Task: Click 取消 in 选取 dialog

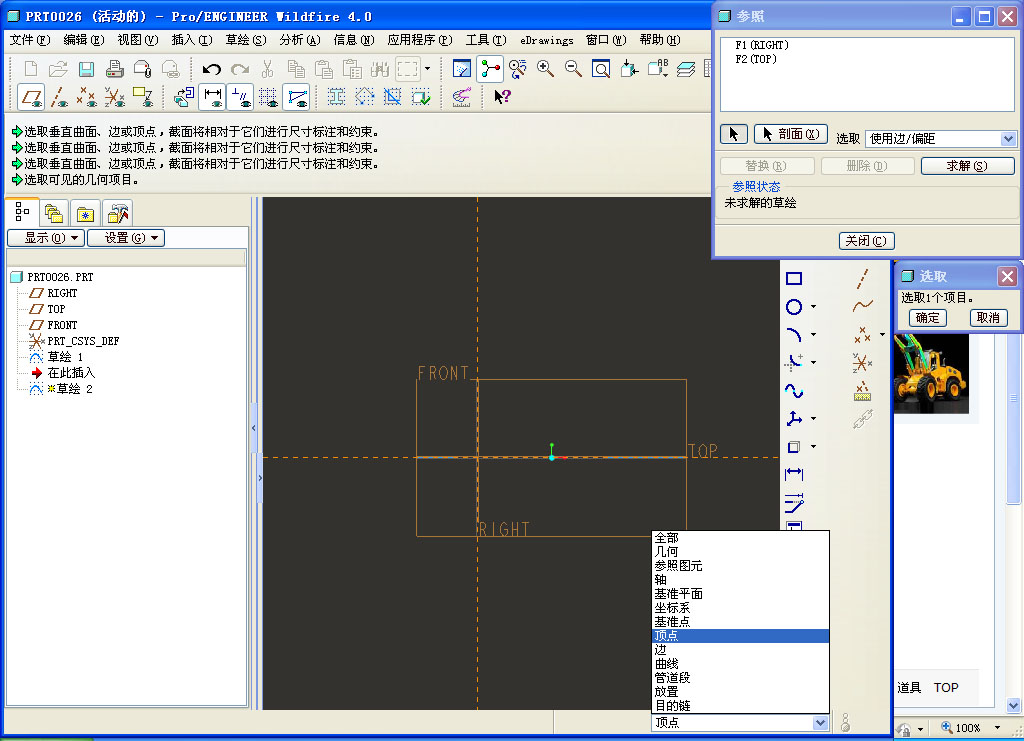Action: pyautogui.click(x=988, y=317)
